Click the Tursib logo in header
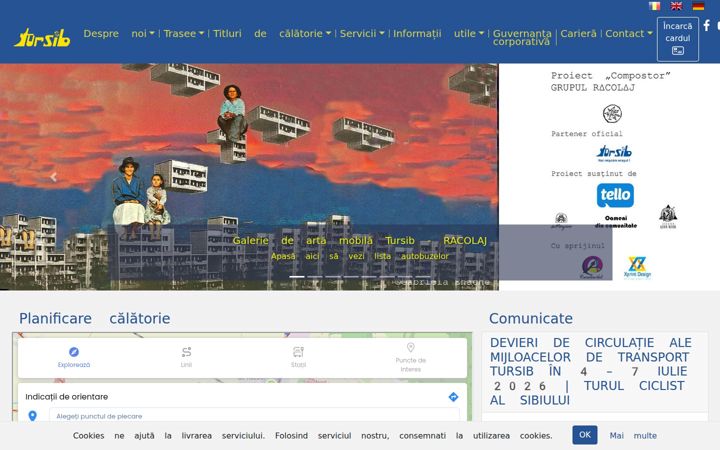 point(42,38)
